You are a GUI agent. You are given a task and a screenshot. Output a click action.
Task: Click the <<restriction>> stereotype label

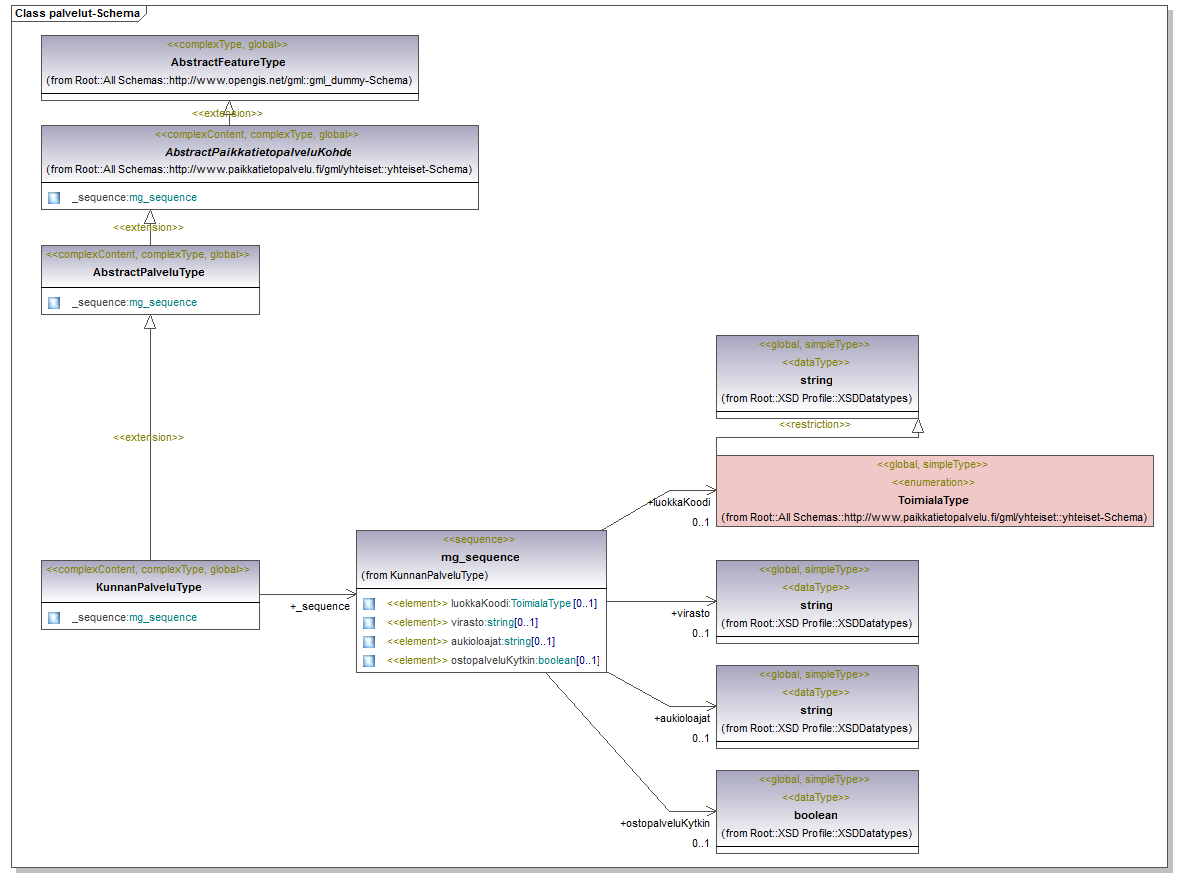tap(815, 424)
